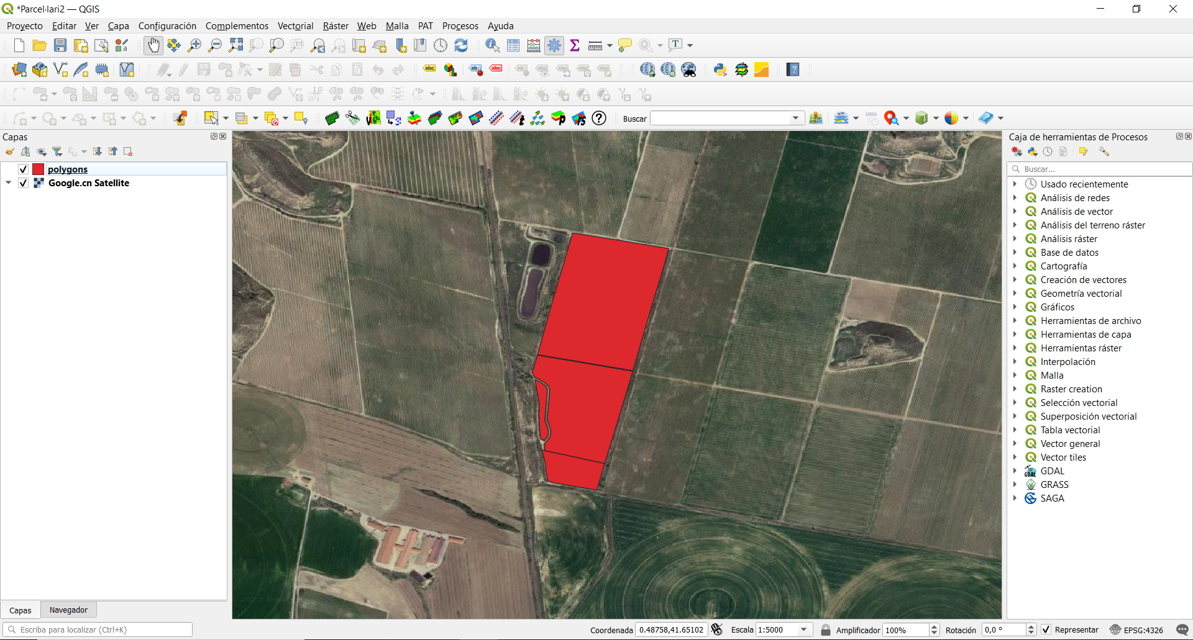Screen dimensions: 1193x640
Task: Expand Análisis de redes group
Action: point(1015,198)
